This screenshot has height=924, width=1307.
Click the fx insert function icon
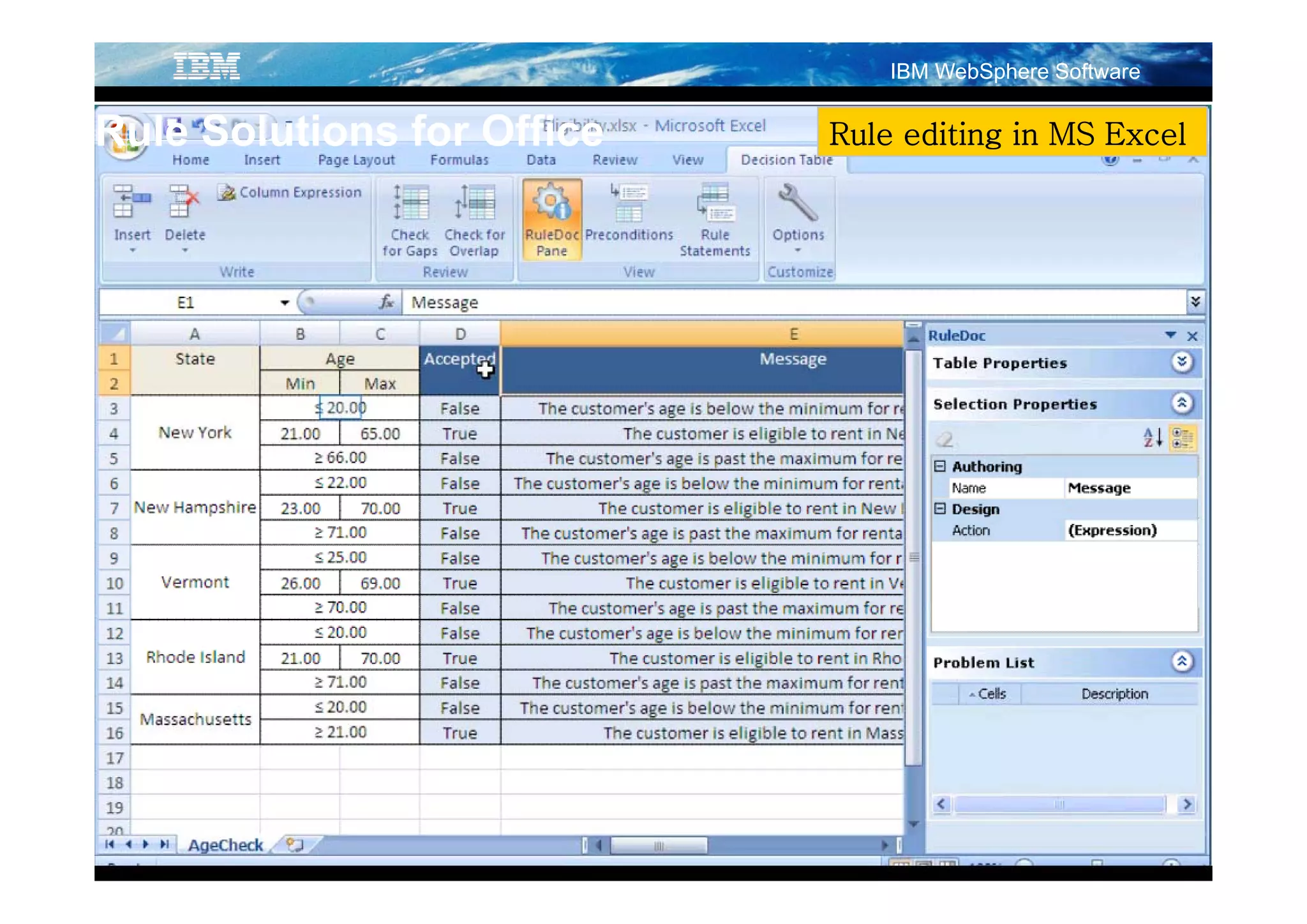385,302
